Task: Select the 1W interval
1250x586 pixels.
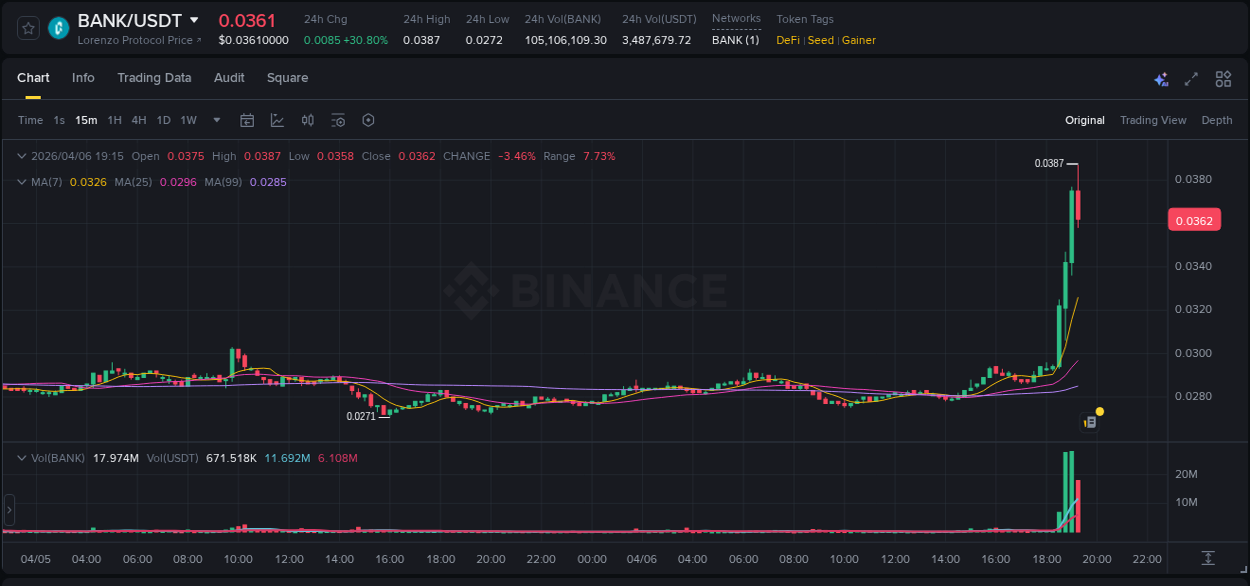Action: coord(188,120)
